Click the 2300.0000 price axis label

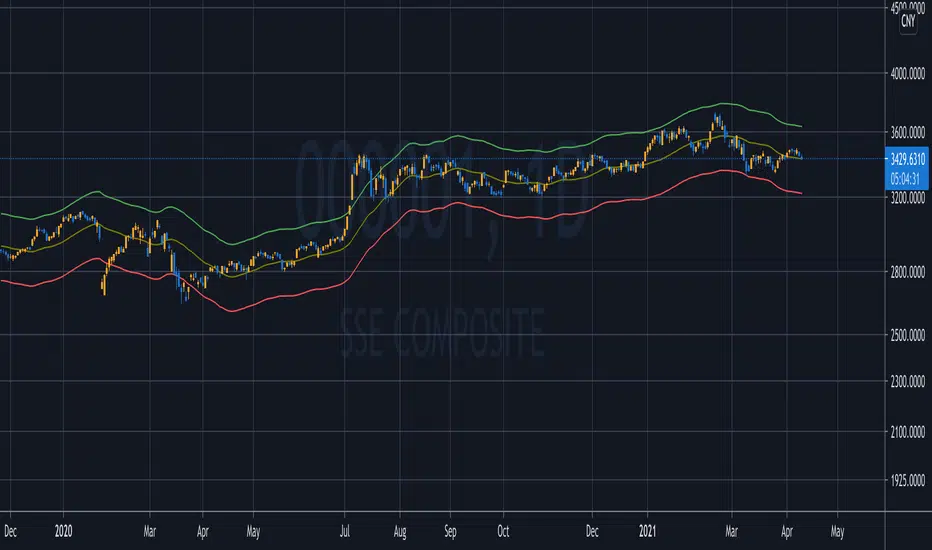coord(908,381)
